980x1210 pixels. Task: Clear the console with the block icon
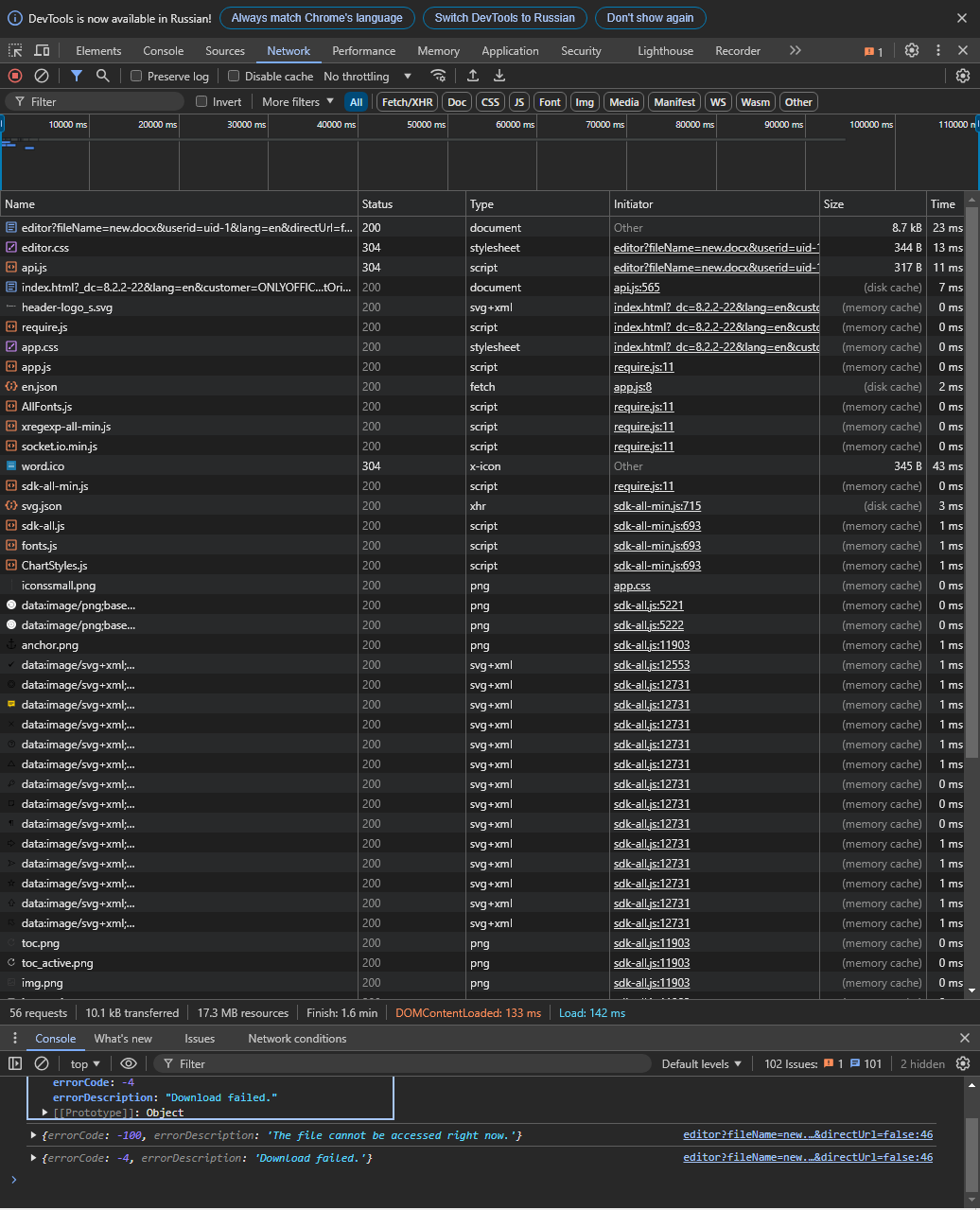42,1063
